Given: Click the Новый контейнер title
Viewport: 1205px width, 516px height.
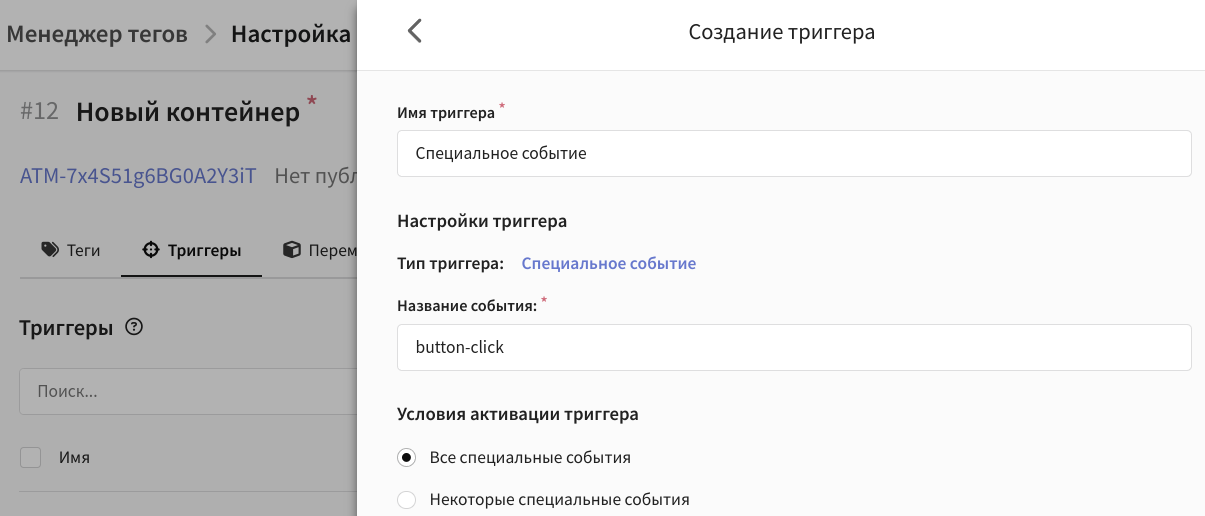Looking at the screenshot, I should 188,112.
